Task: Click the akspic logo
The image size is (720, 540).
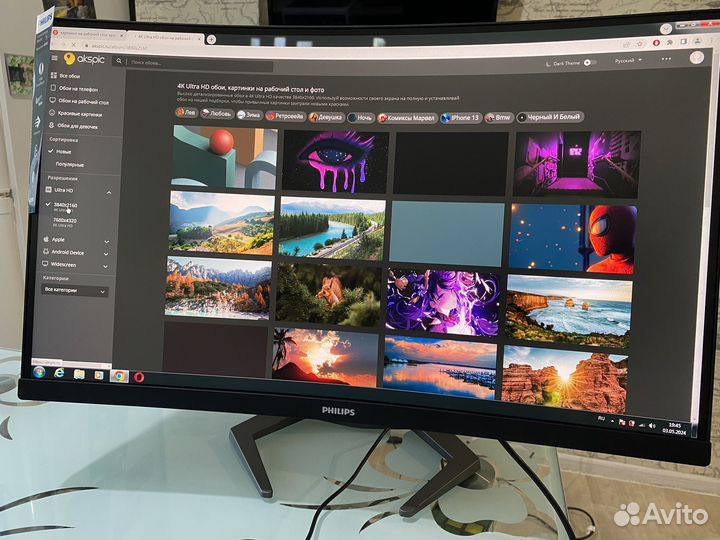Action: tap(83, 60)
